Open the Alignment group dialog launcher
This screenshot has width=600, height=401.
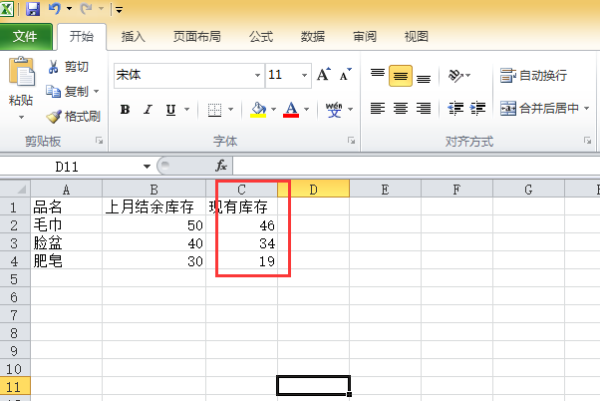pyautogui.click(x=587, y=141)
